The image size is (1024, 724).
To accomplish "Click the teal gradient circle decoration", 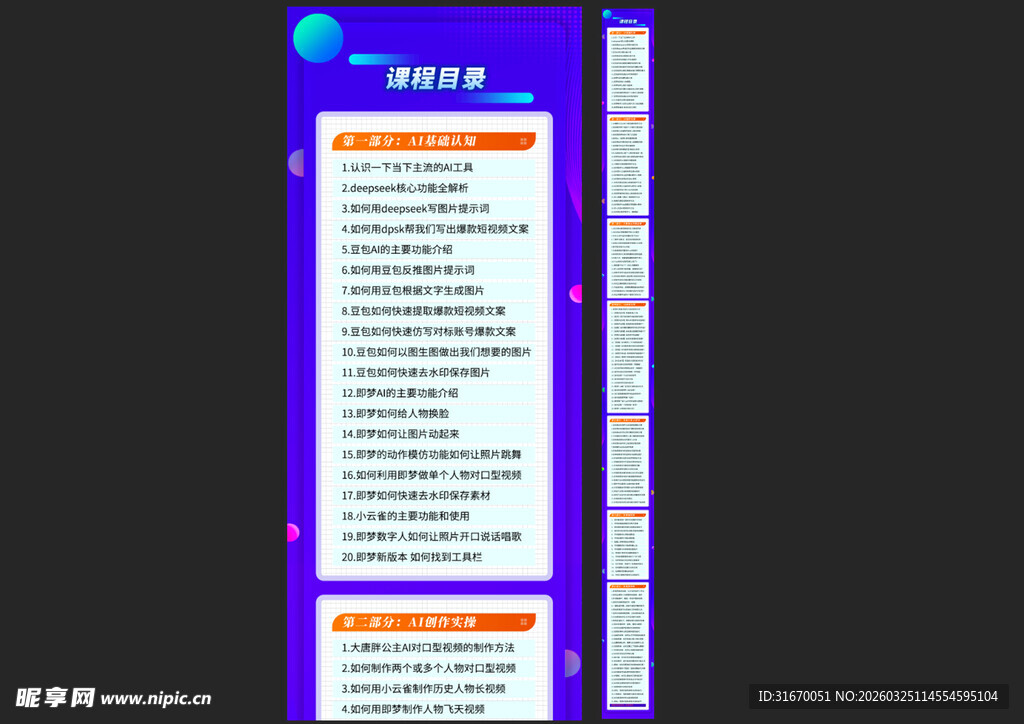I will (318, 37).
